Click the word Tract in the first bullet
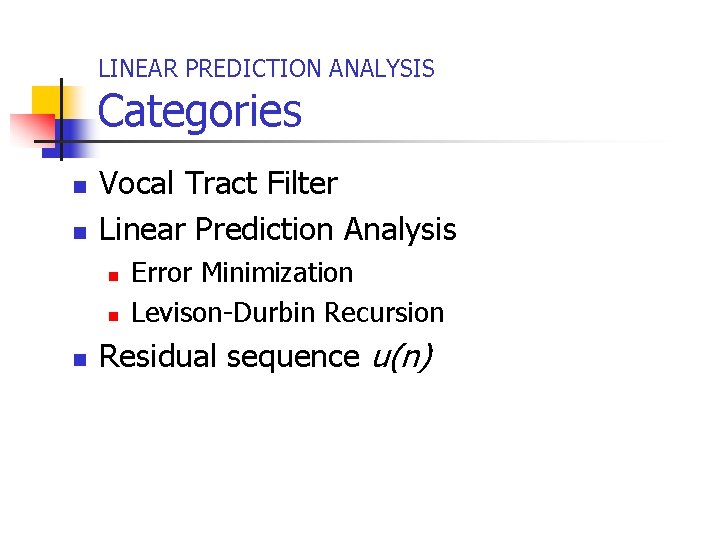Viewport: 720px width, 540px height. click(x=224, y=184)
